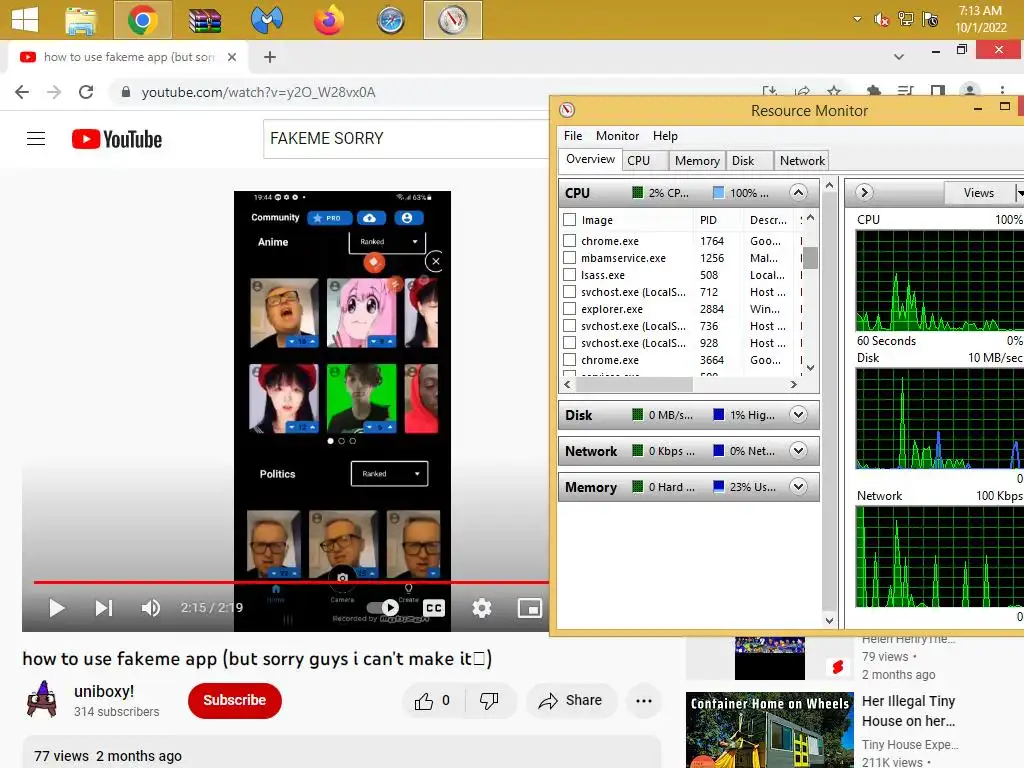Open Container Home on Wheels thumbnail

tap(770, 730)
